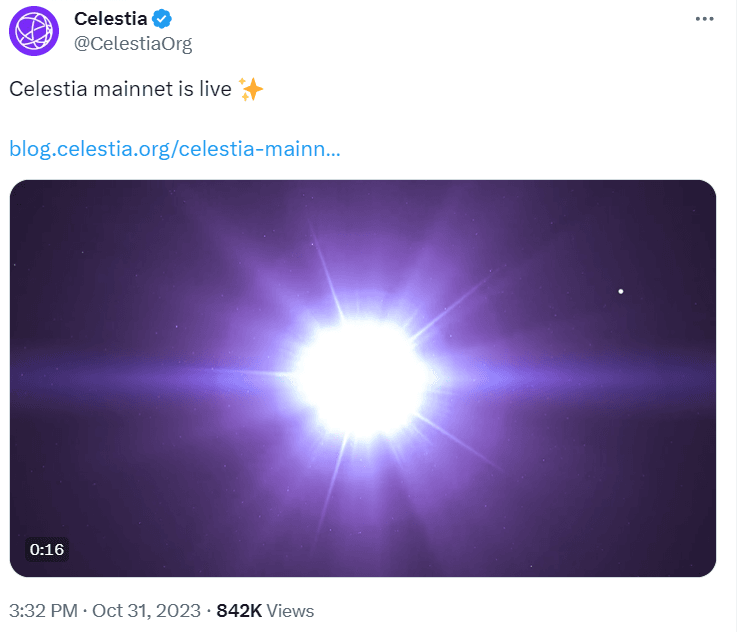Click the Oct 31, 2023 date
The height and width of the screenshot is (632, 737).
click(x=151, y=610)
